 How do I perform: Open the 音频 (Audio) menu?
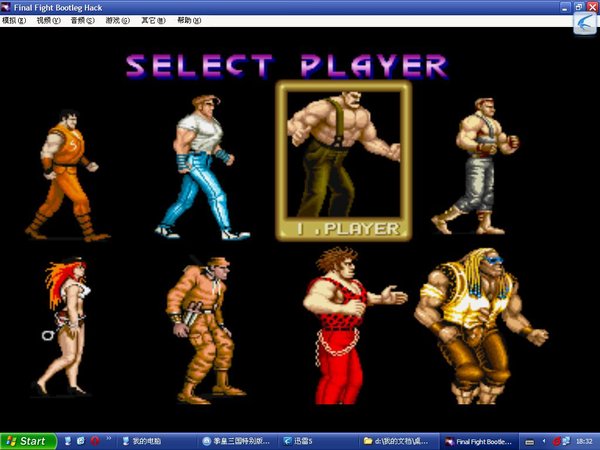click(x=83, y=21)
